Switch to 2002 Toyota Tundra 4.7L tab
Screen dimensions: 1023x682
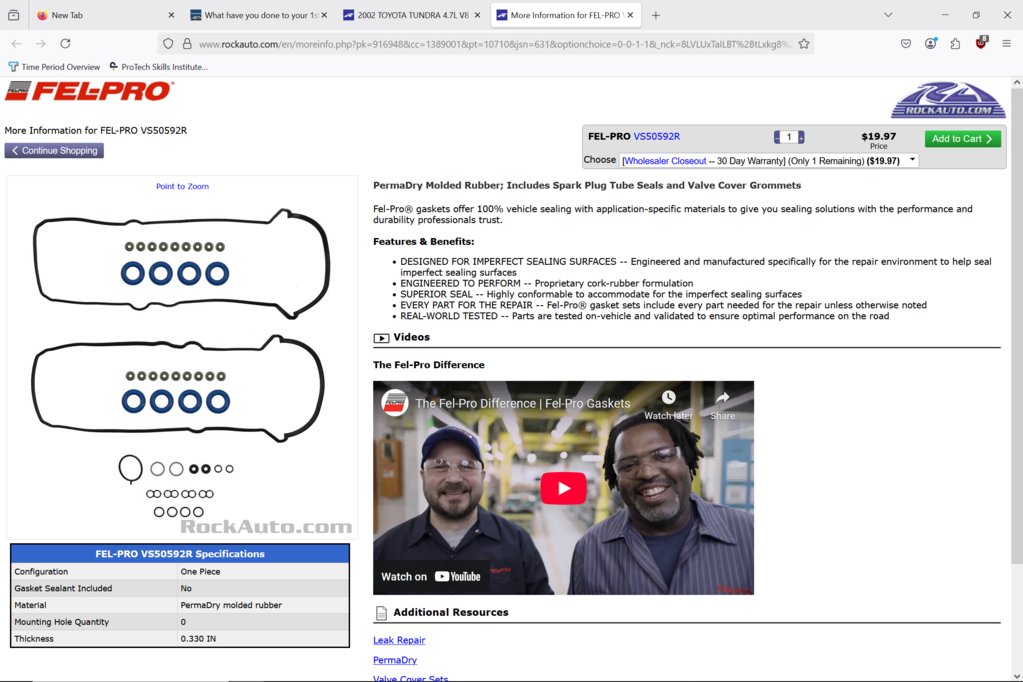[412, 15]
